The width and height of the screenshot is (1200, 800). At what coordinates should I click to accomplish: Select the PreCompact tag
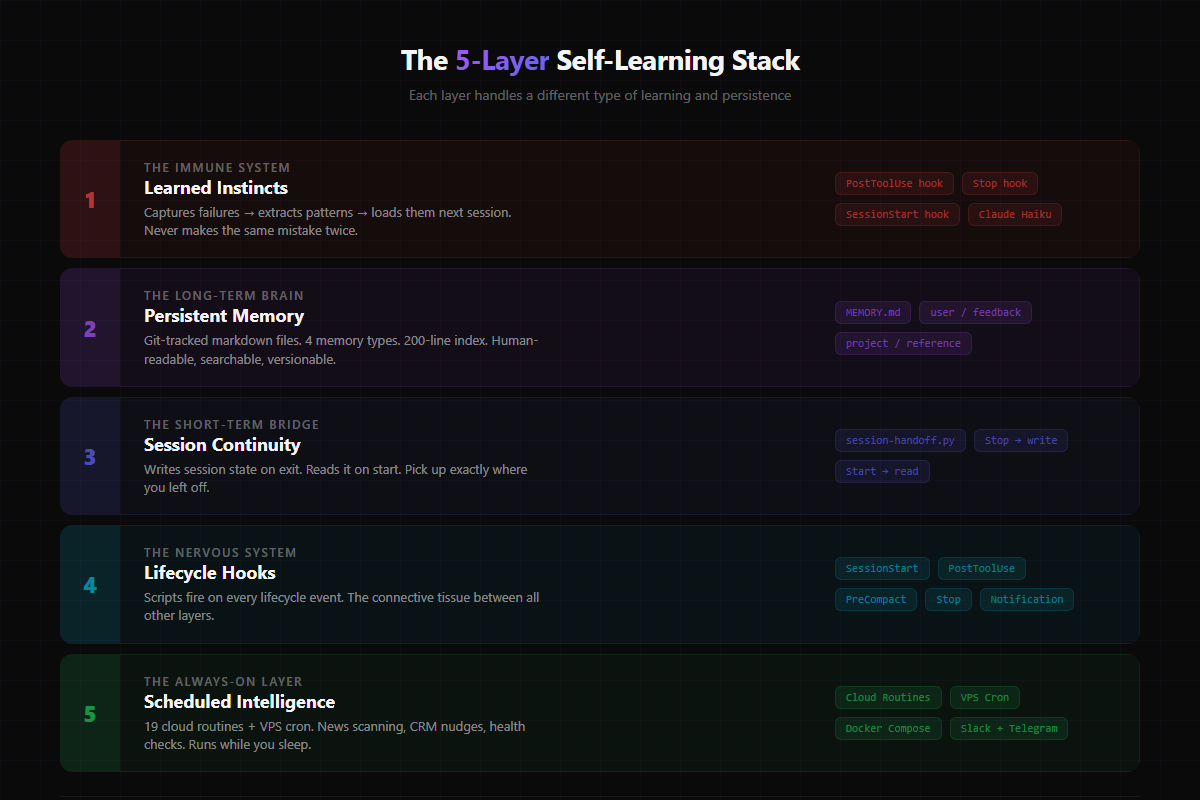[876, 600]
